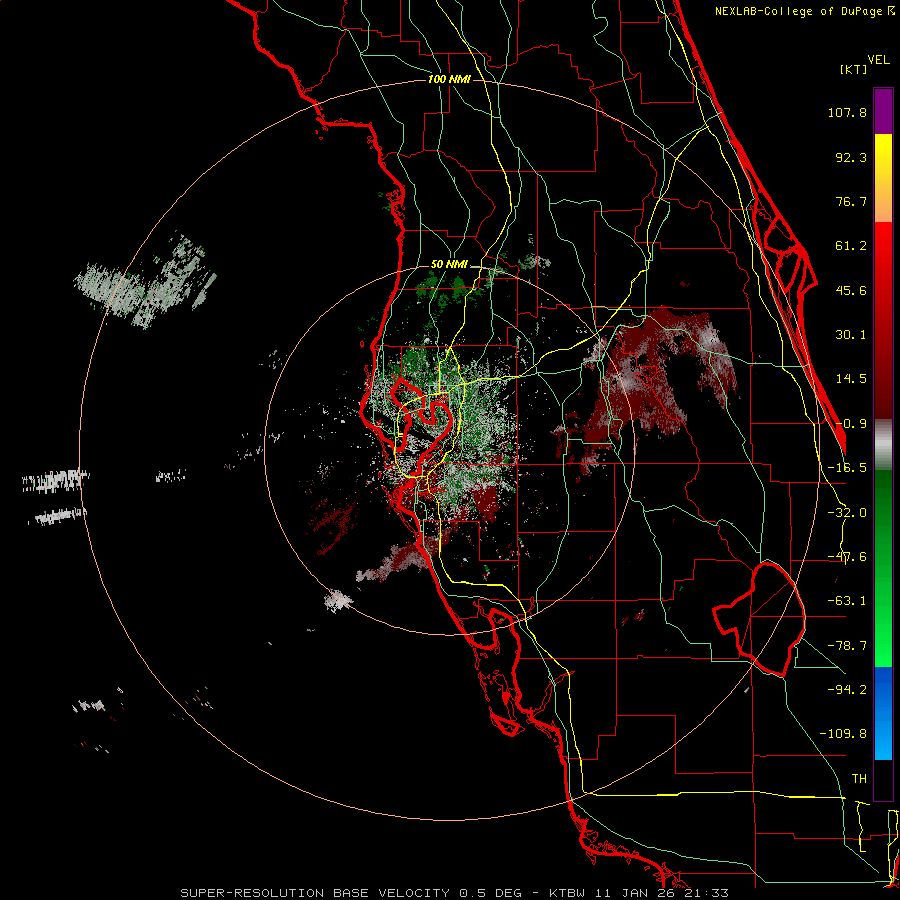The height and width of the screenshot is (900, 900).
Task: Click the 92.3 velocity scale value
Action: (x=851, y=157)
